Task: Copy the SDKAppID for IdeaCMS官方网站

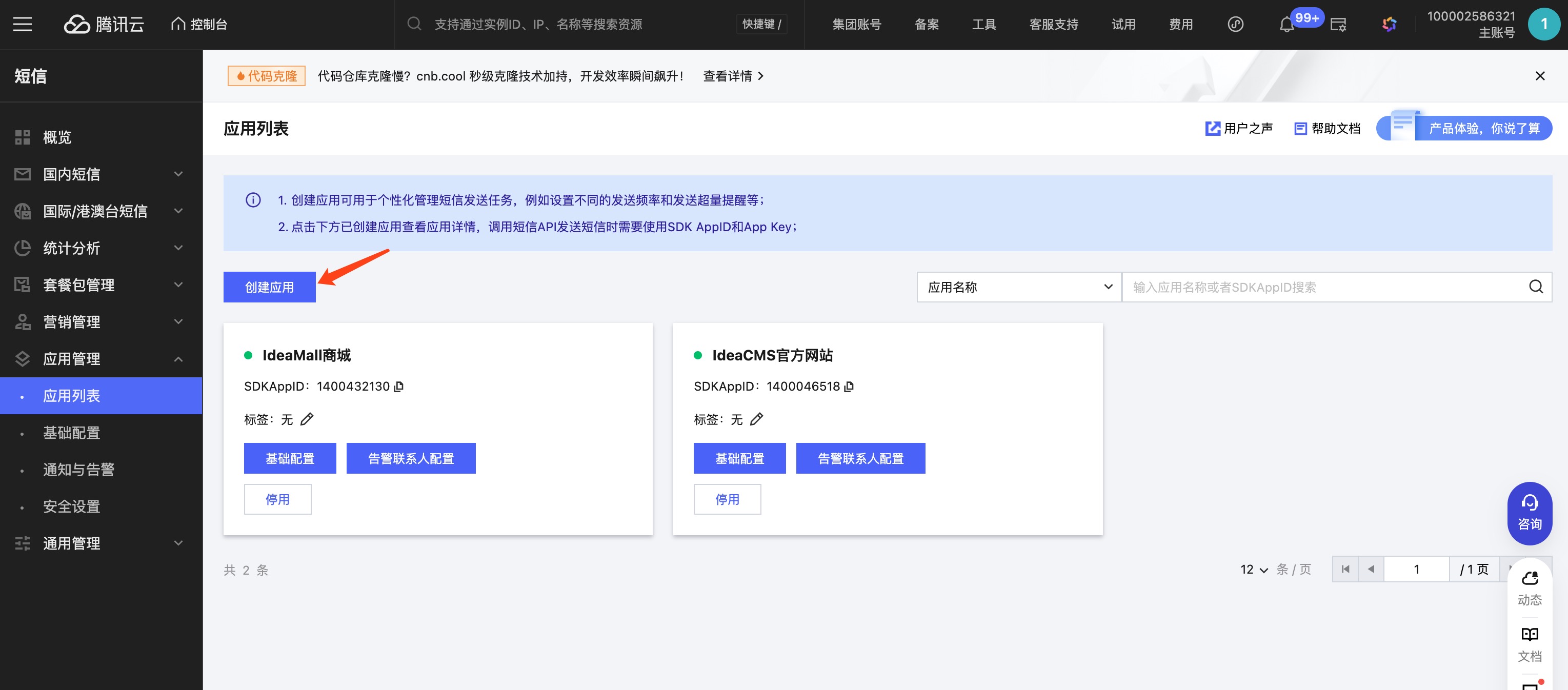Action: coord(849,387)
